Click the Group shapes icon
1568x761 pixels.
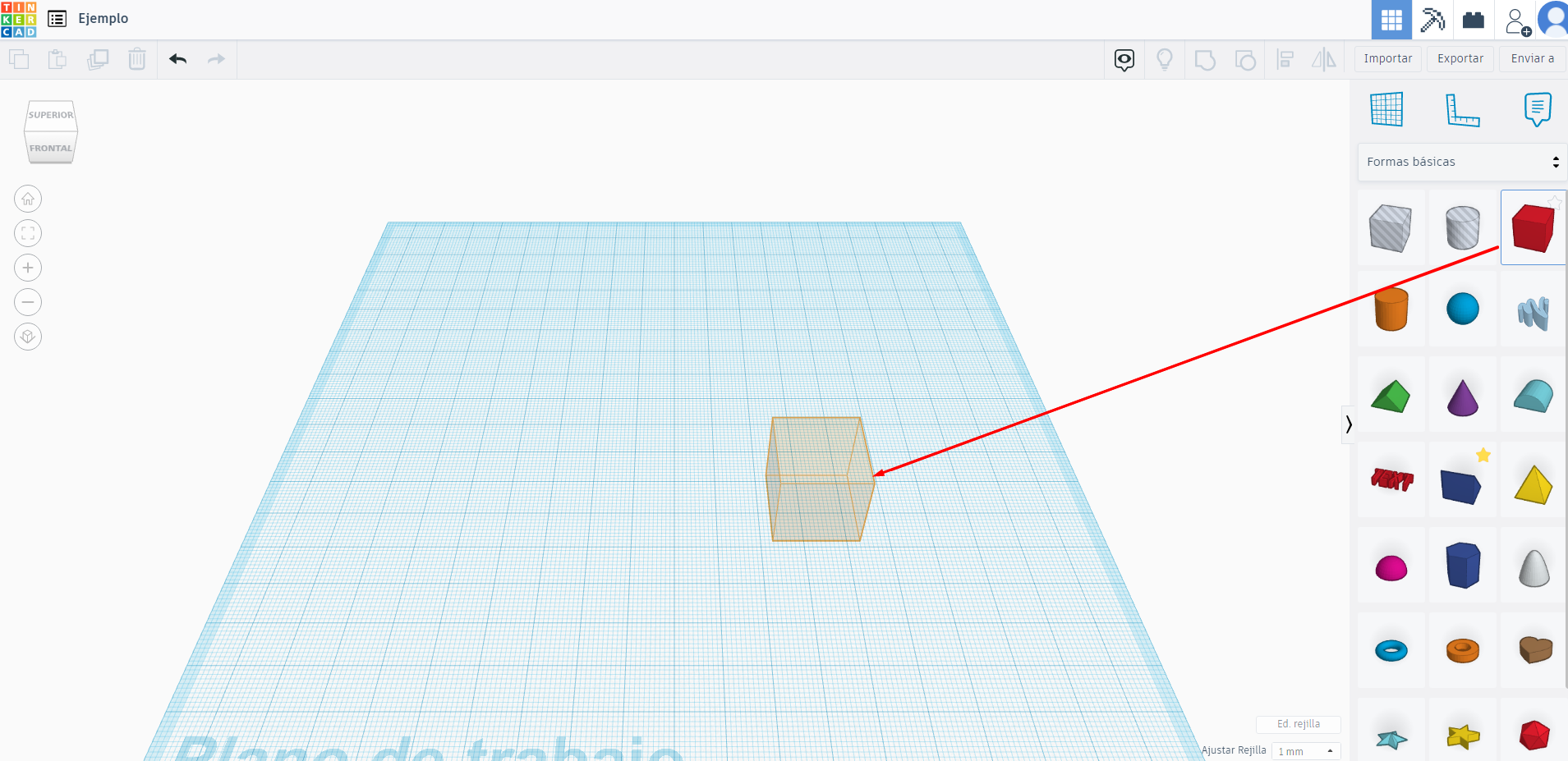[x=1205, y=60]
